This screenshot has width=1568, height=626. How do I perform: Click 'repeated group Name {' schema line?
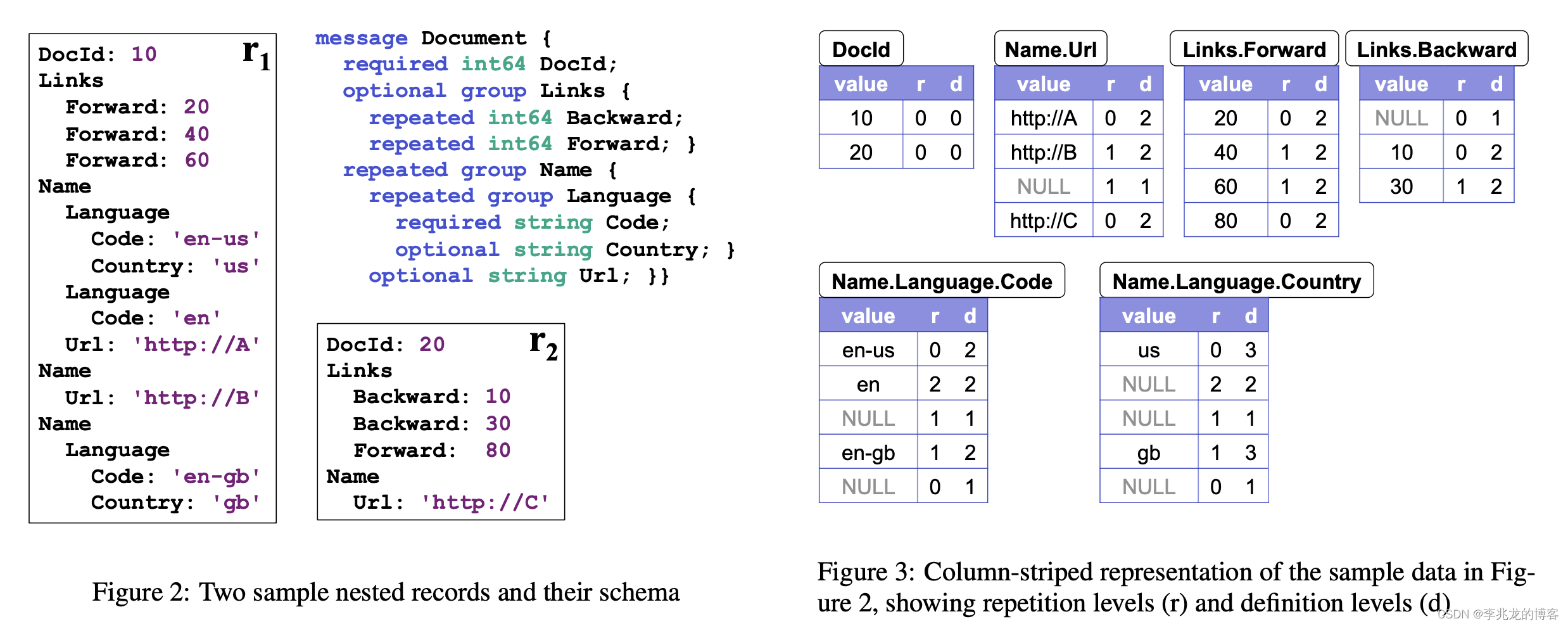(479, 170)
